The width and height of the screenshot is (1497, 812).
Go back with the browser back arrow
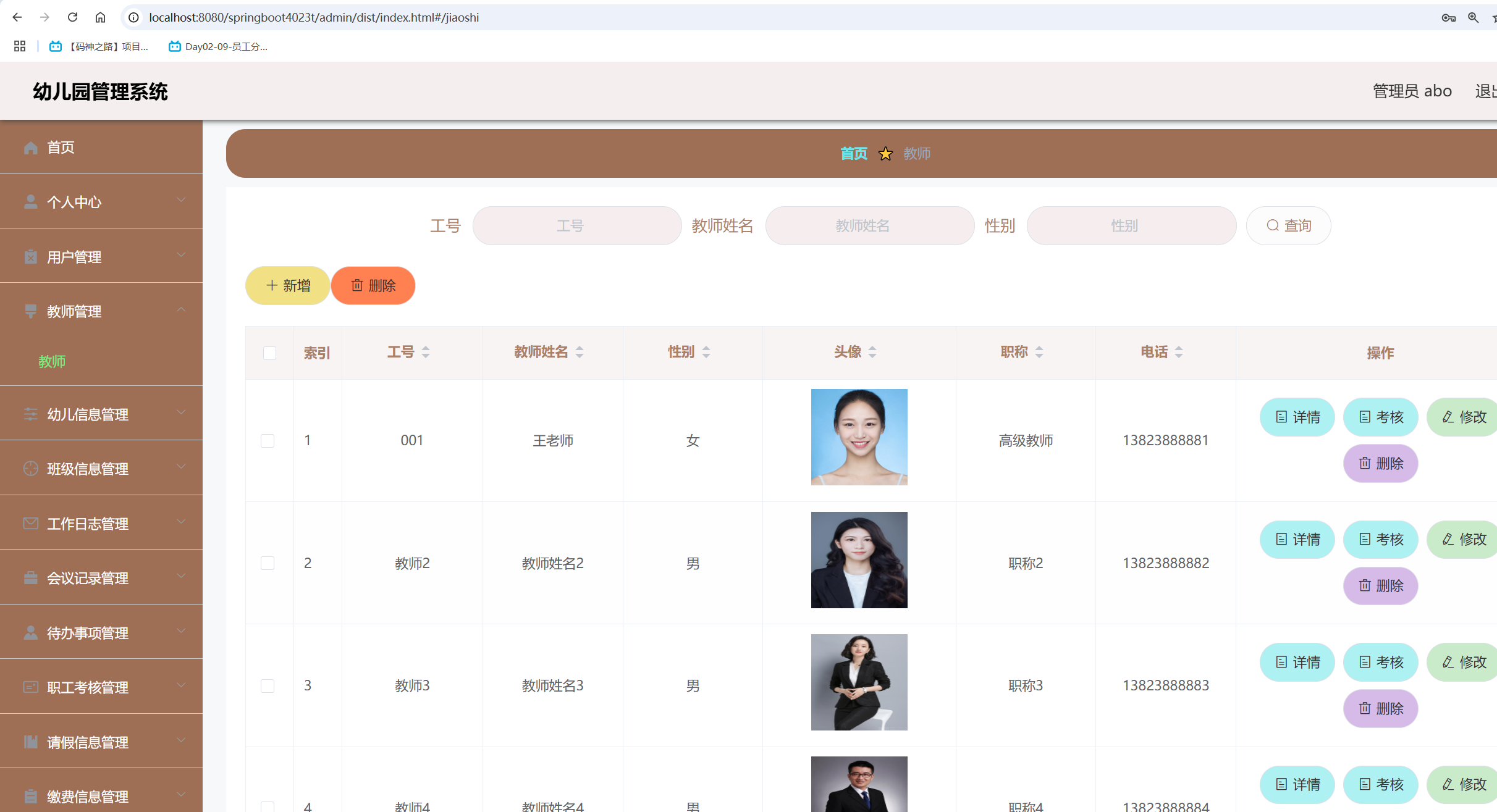click(17, 17)
